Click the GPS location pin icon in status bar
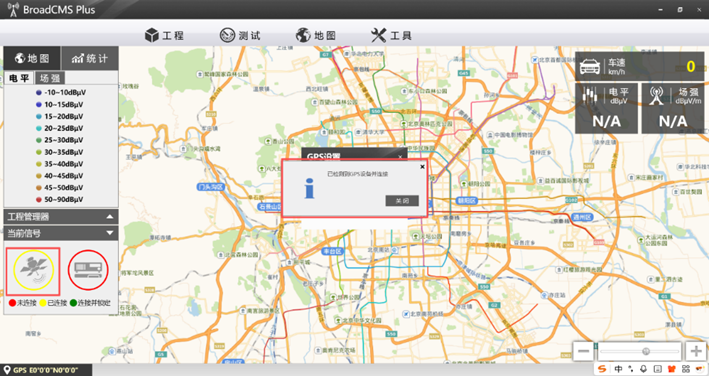This screenshot has height=376, width=709. tap(7, 370)
